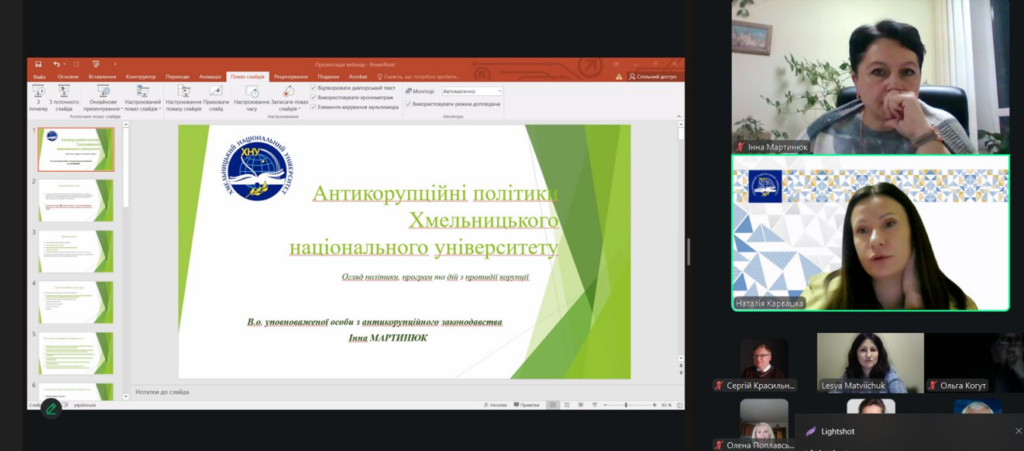Start slideshow from beginning (З початку)

(x=38, y=93)
